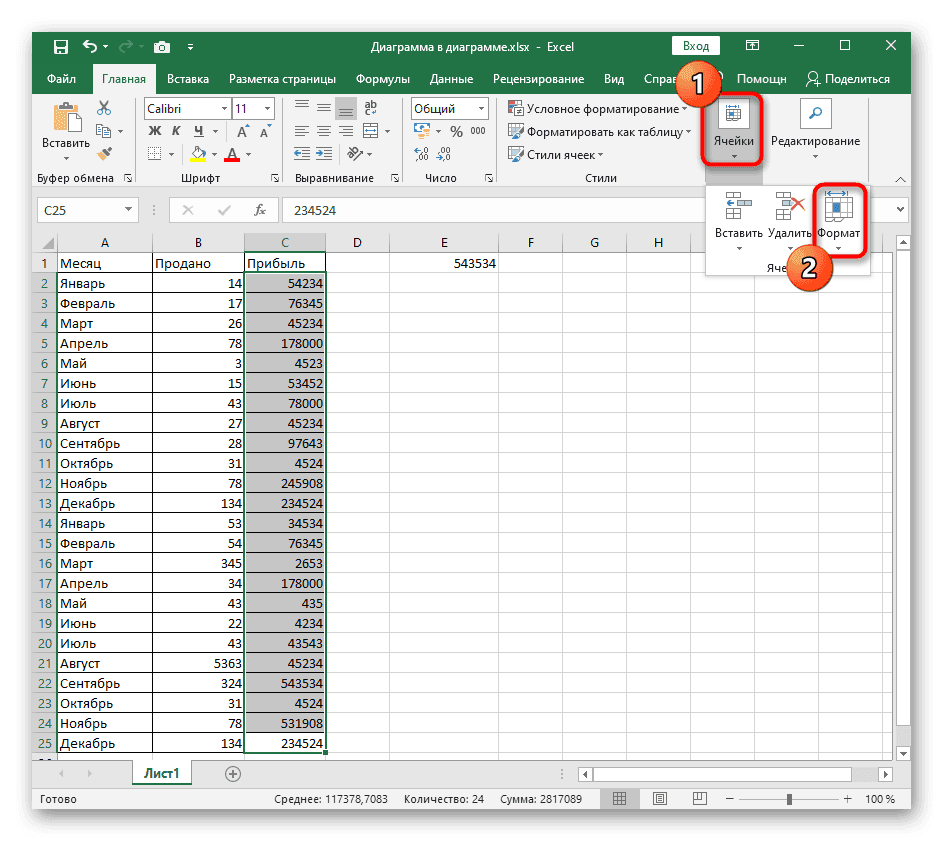
Task: Toggle italic formatting (К)
Action: (x=176, y=131)
